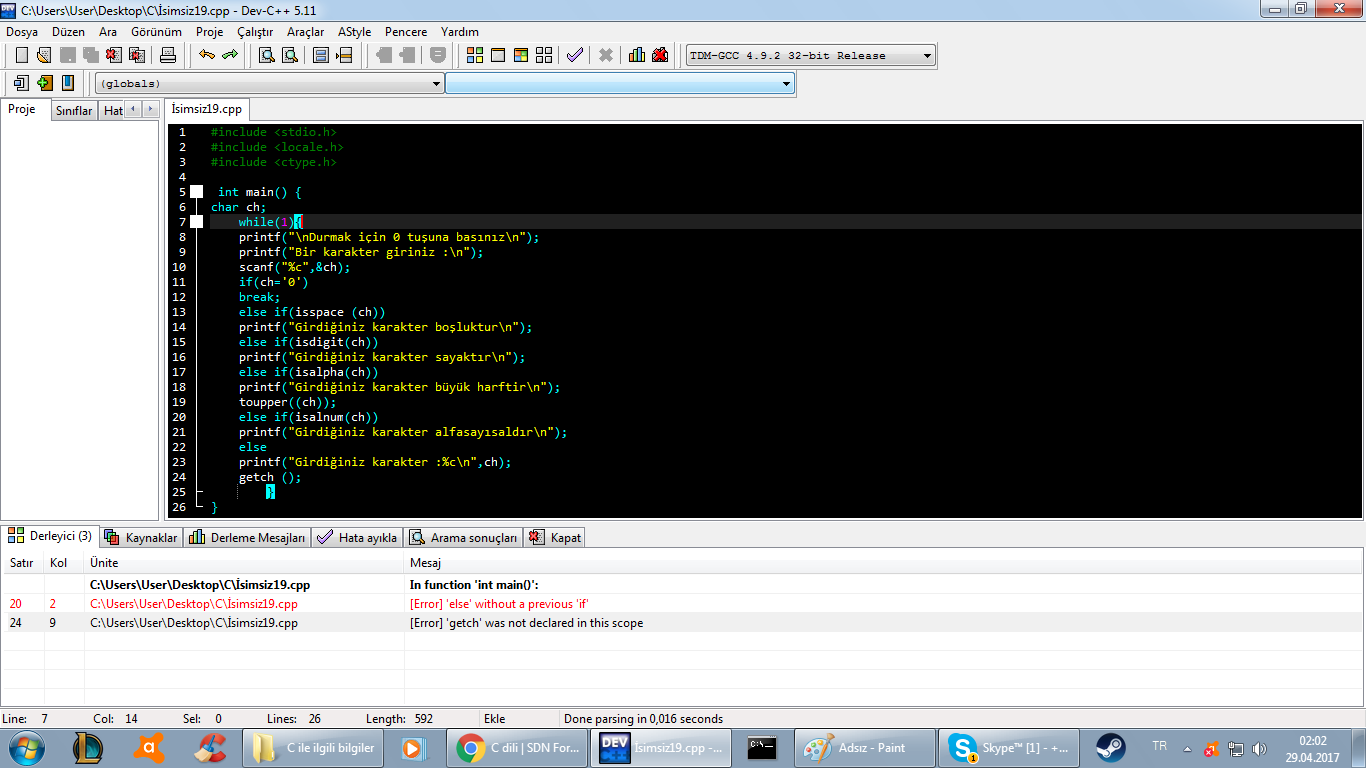Open the 'Adsız - Paint' taskbar window
The width and height of the screenshot is (1366, 768).
(865, 748)
